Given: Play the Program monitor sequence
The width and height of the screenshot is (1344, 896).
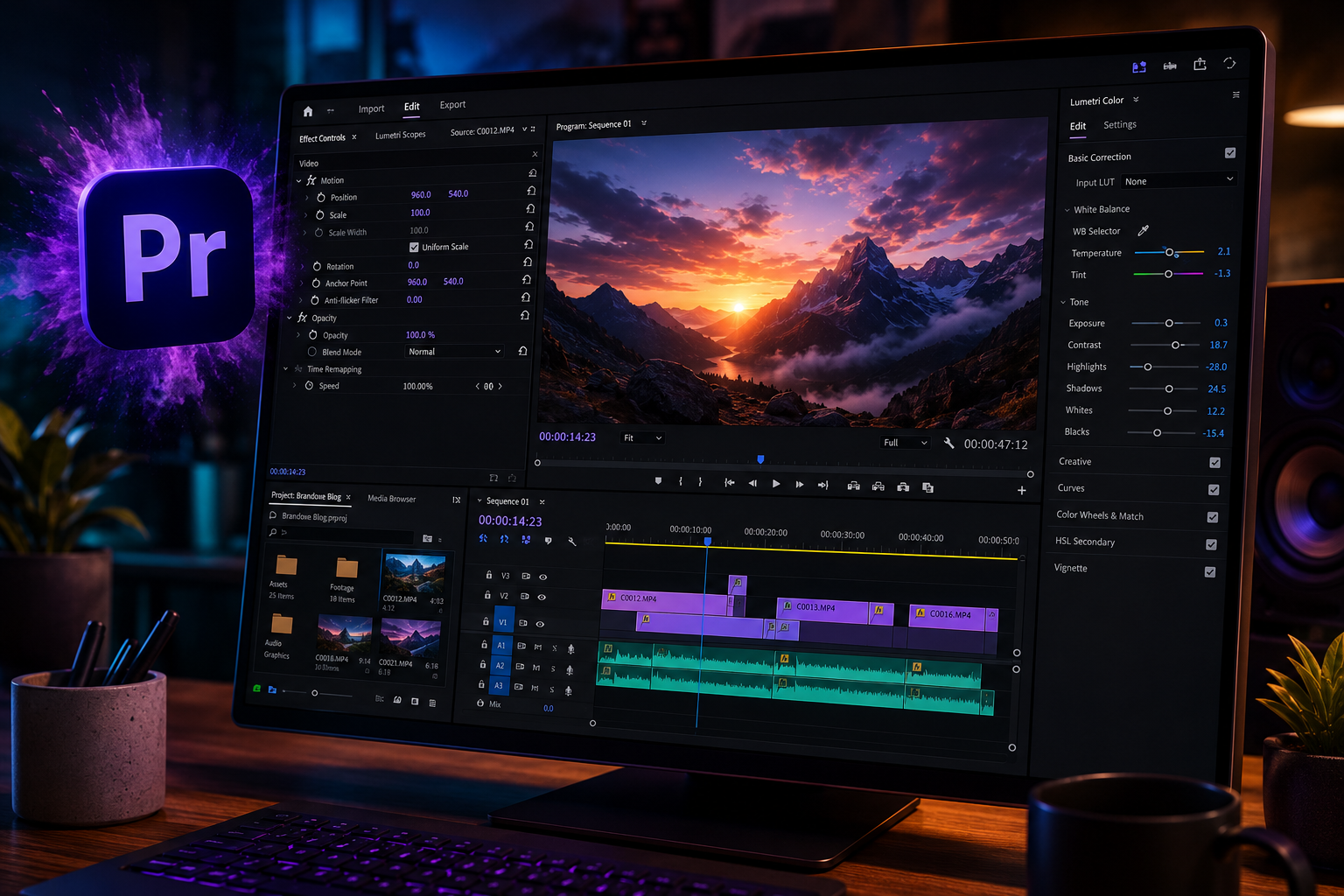Looking at the screenshot, I should click(776, 483).
